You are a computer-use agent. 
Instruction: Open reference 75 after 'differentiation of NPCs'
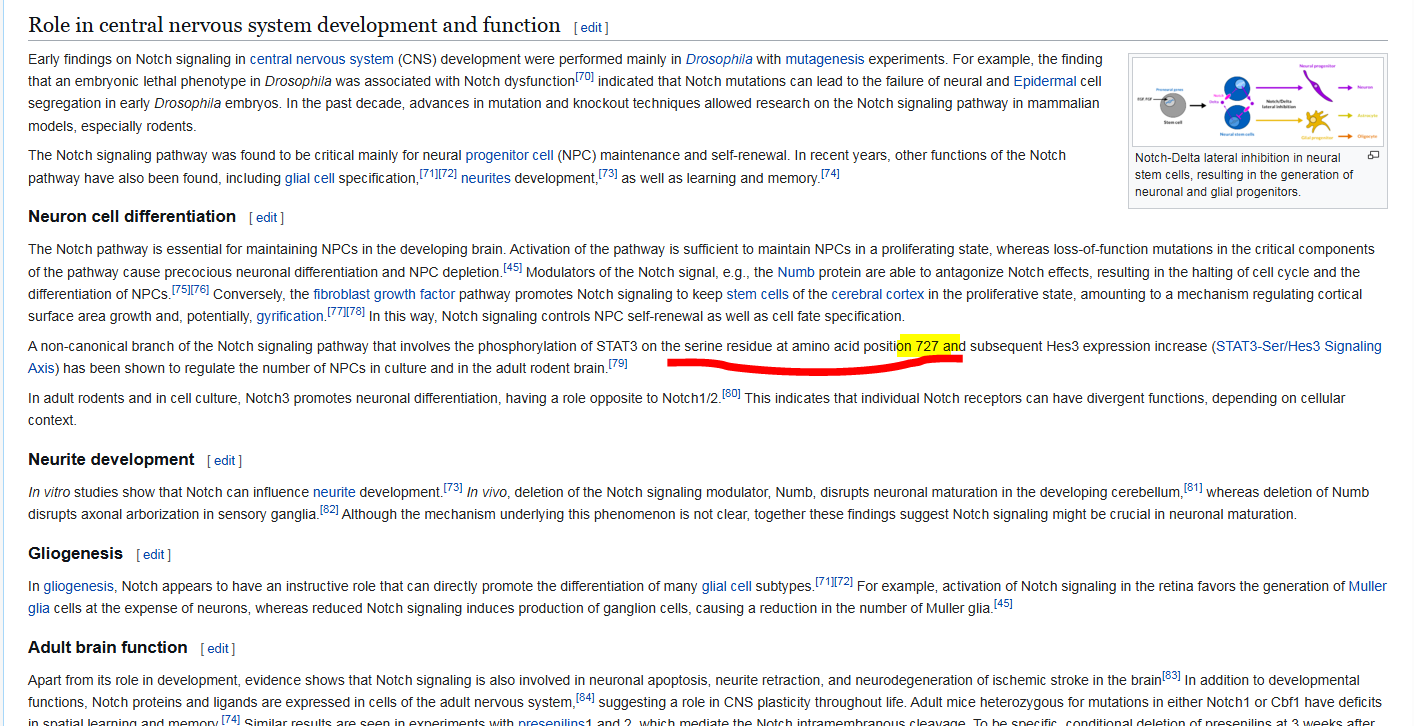181,289
